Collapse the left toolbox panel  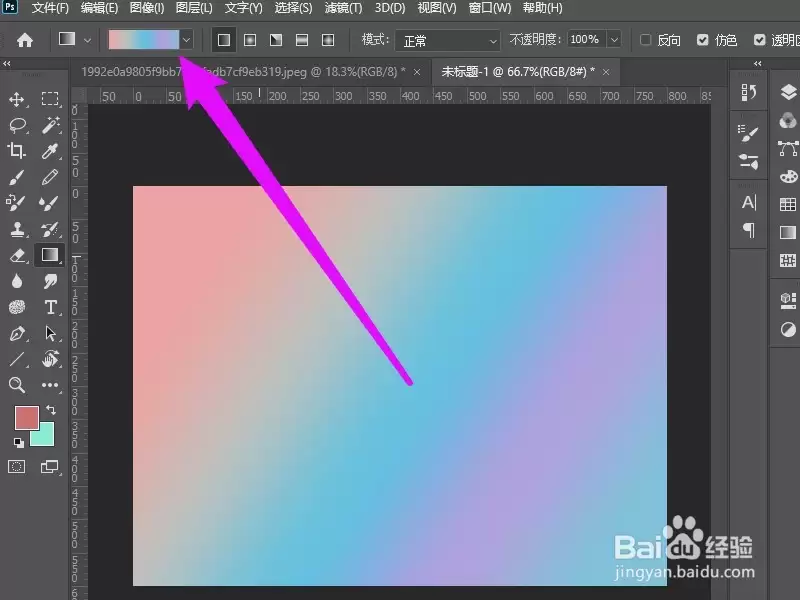[x=7, y=64]
